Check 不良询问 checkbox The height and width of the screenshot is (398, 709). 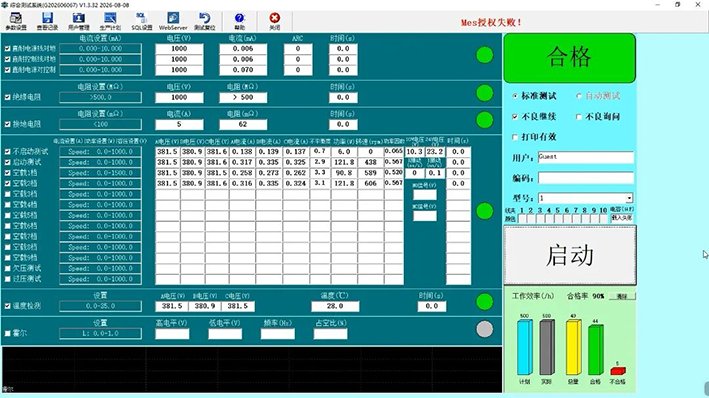pos(579,117)
